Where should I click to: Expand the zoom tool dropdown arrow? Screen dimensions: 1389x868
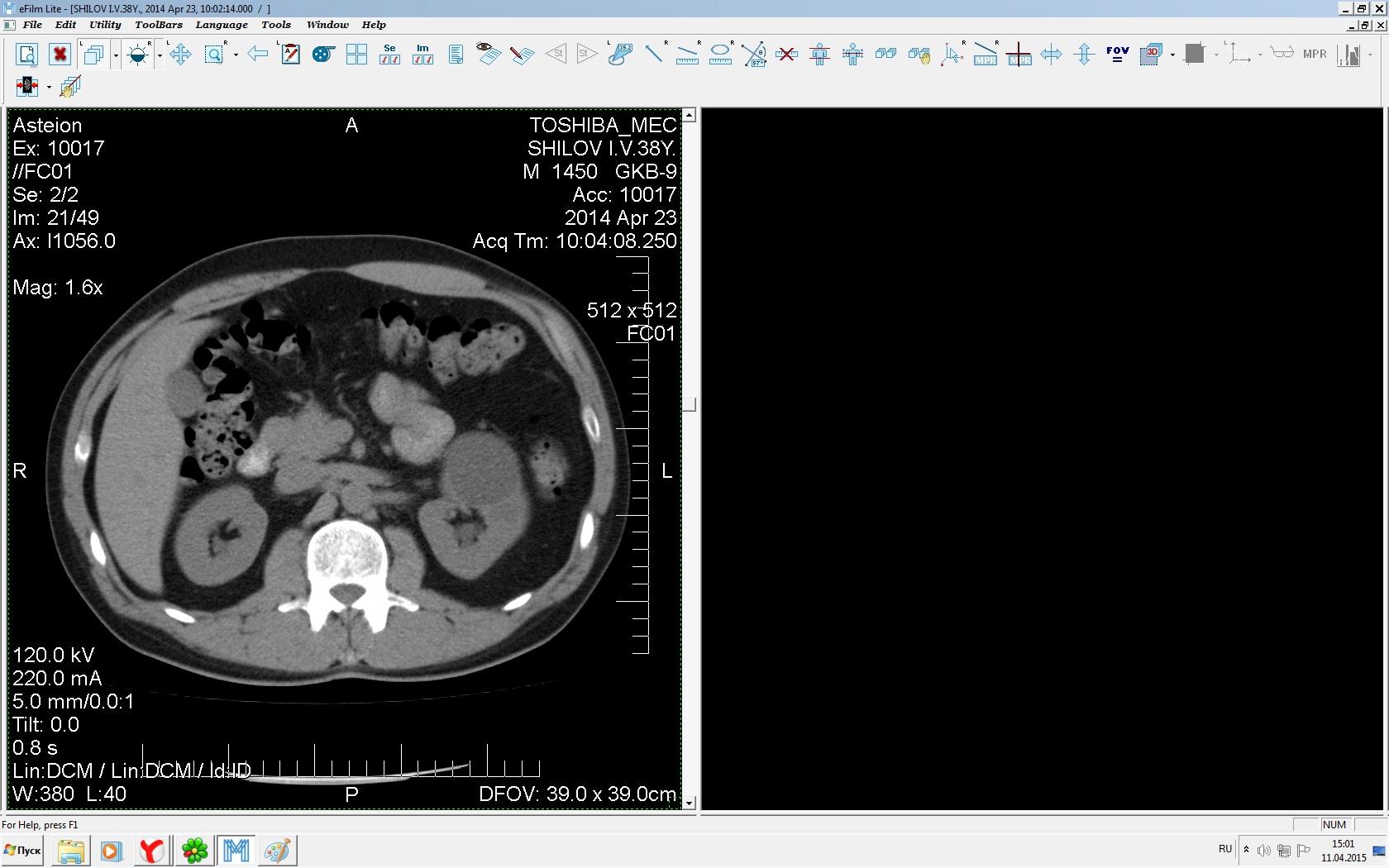(x=236, y=55)
